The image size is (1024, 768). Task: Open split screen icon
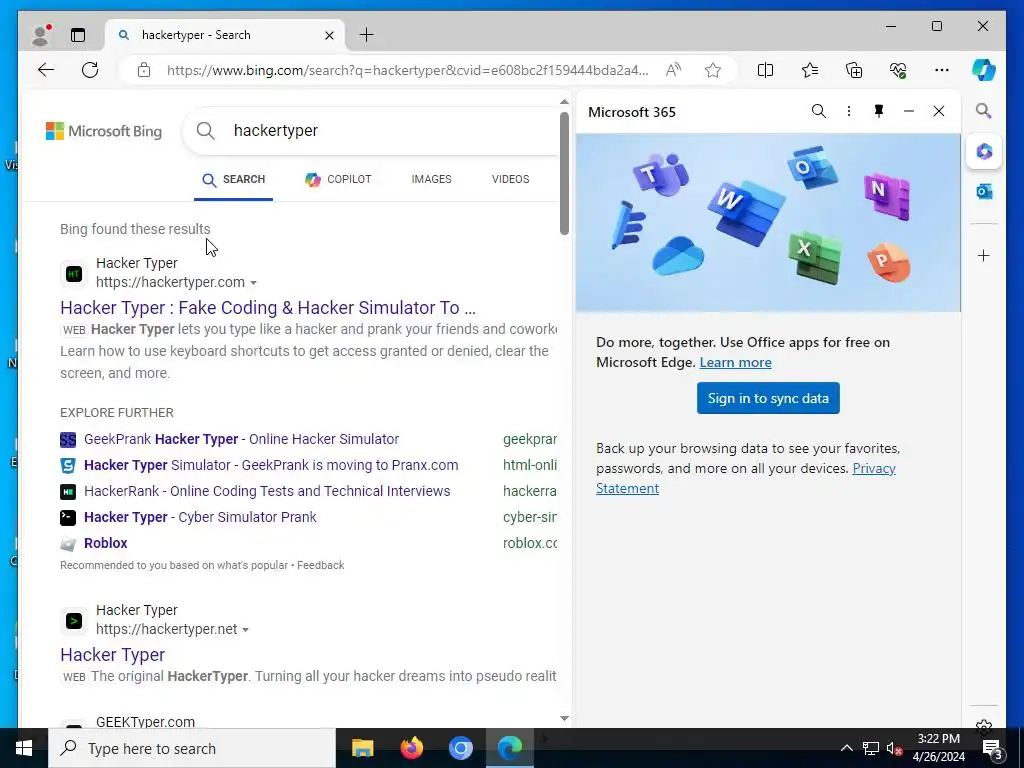(x=765, y=70)
